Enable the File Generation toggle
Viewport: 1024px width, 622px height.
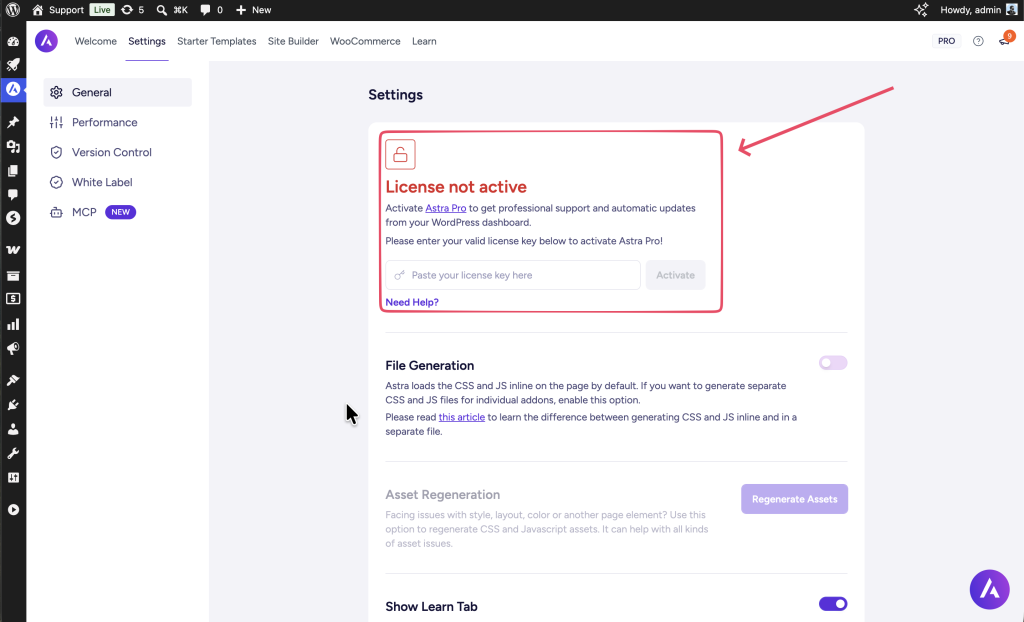coord(833,363)
